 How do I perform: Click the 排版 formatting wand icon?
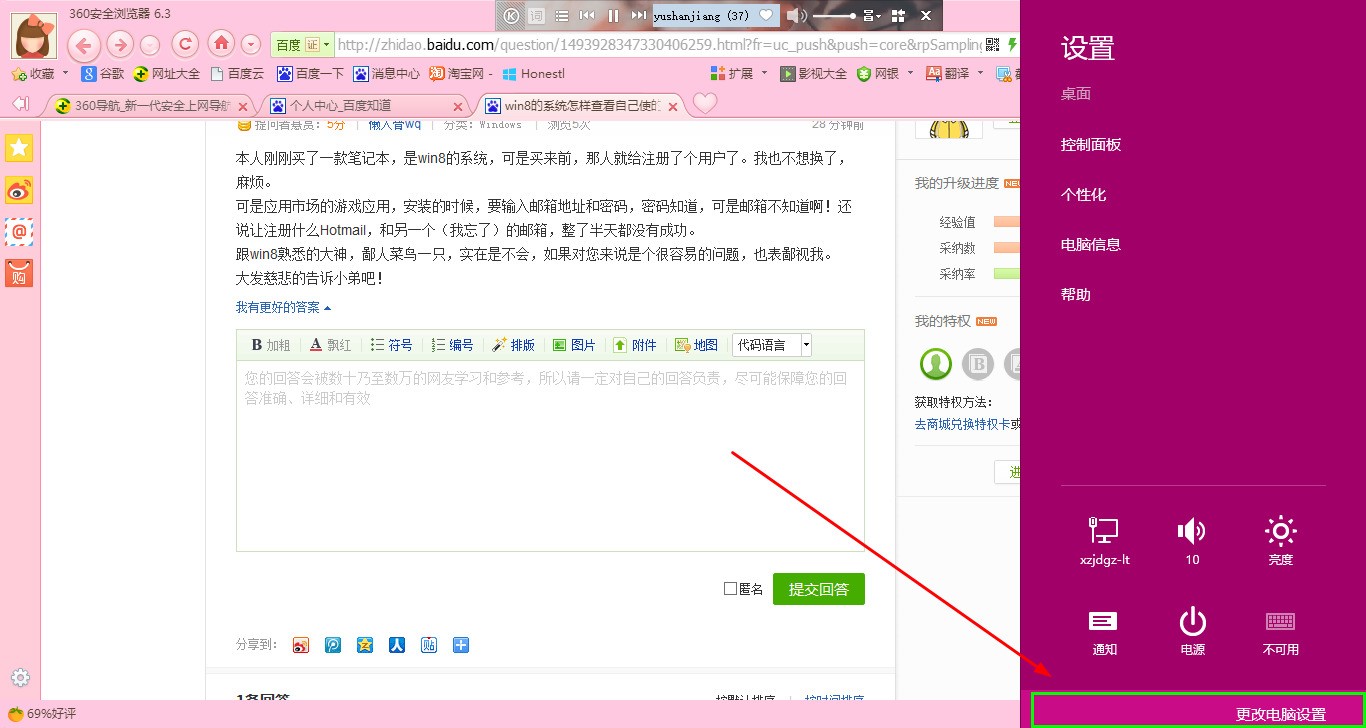click(513, 344)
